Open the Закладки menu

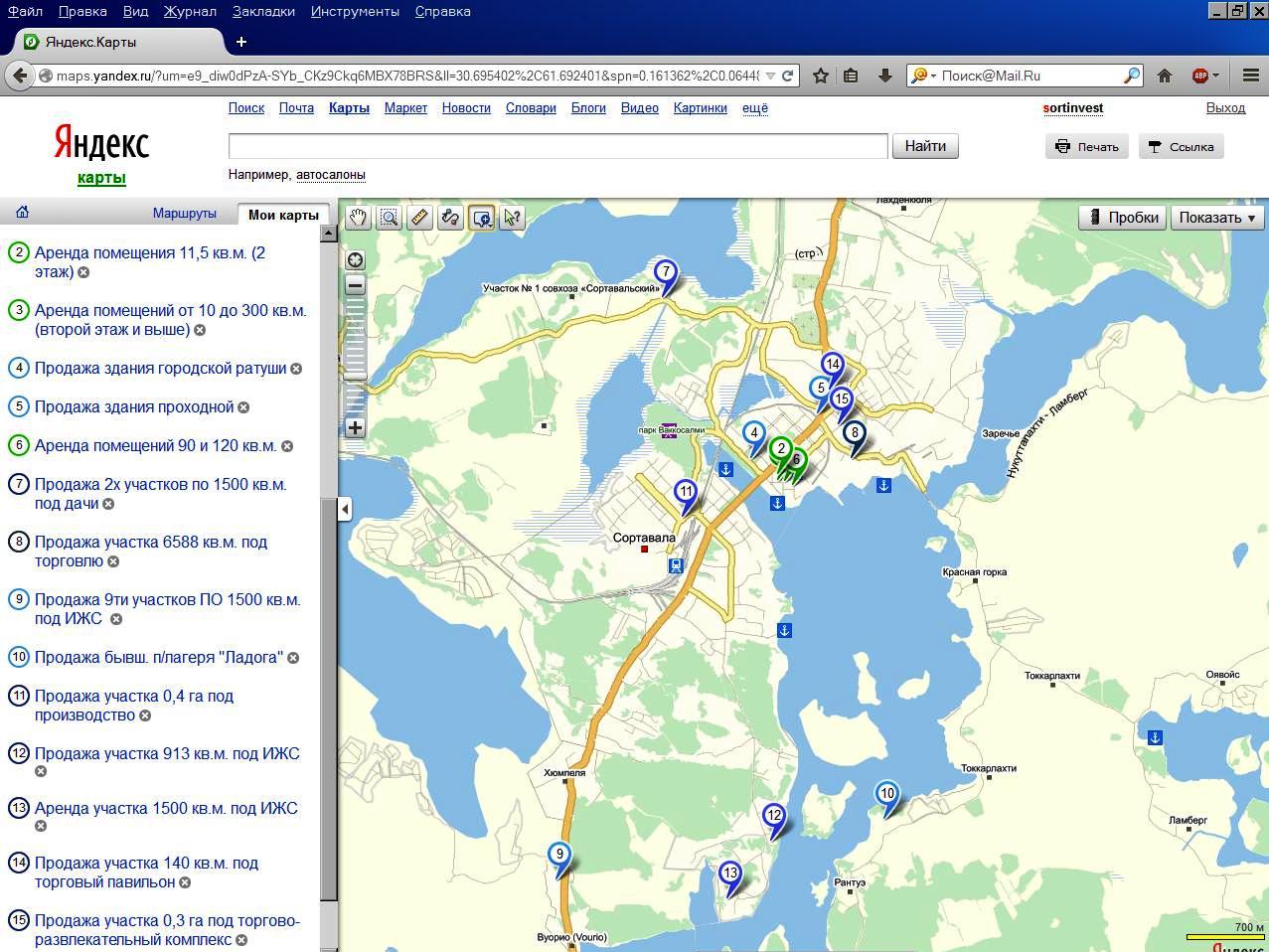[263, 11]
